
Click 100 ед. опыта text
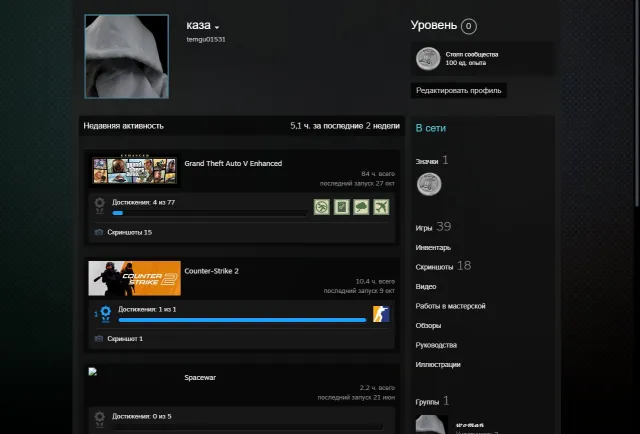tap(466, 63)
